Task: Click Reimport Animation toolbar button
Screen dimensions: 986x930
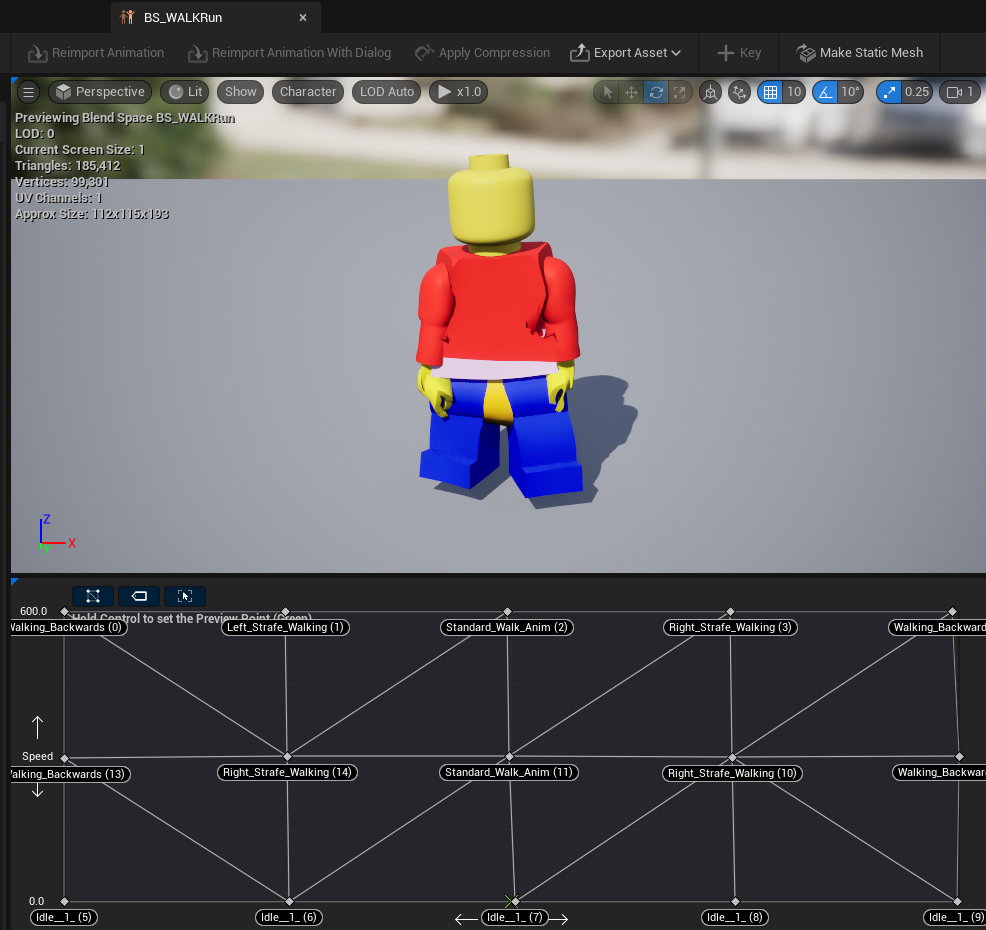Action: [x=96, y=53]
